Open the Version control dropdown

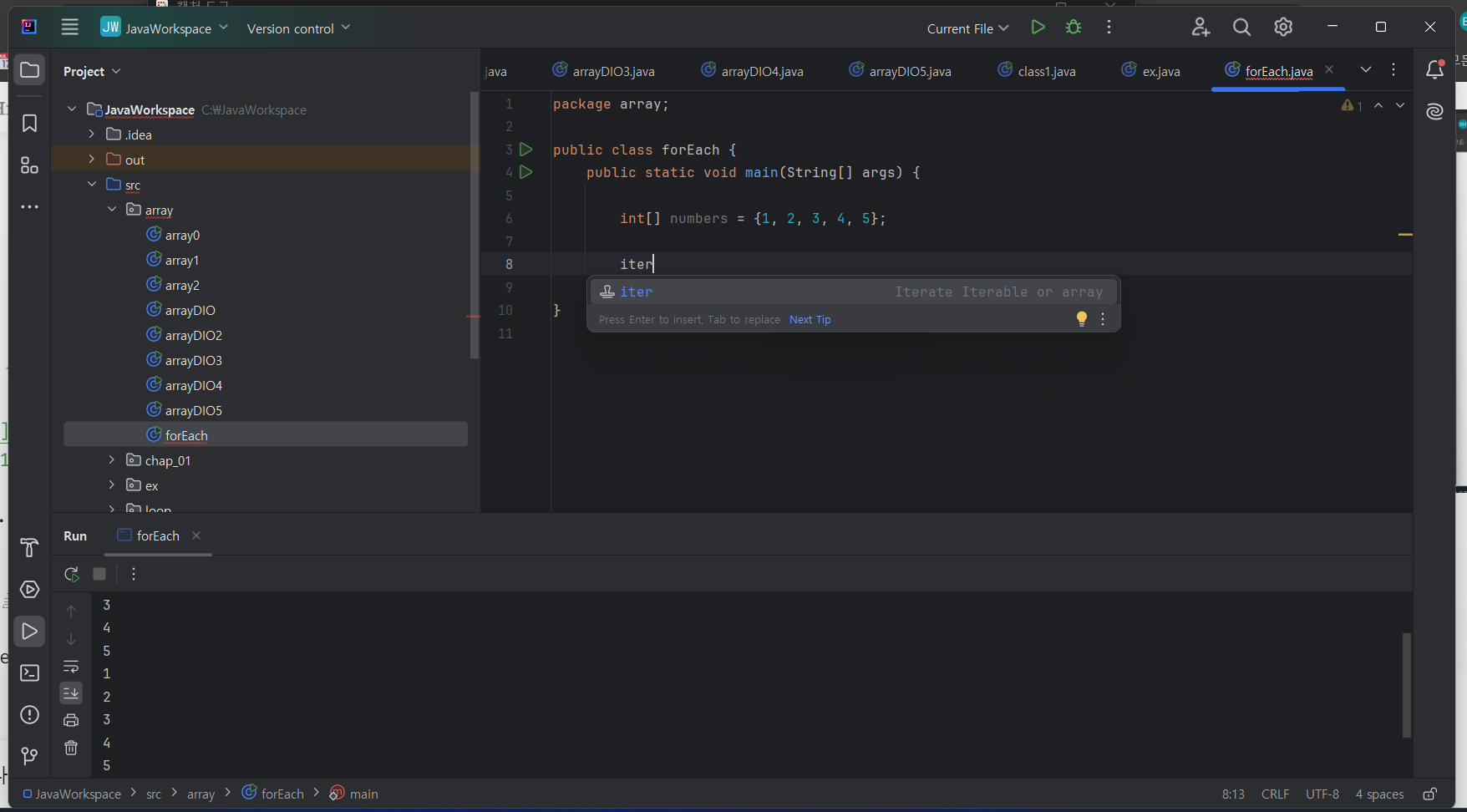click(298, 28)
